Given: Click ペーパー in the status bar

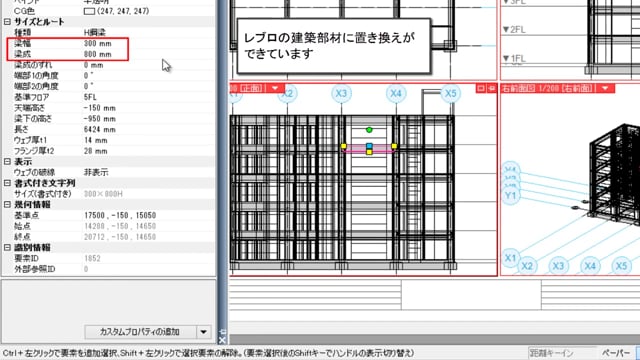Looking at the screenshot, I should 616,353.
